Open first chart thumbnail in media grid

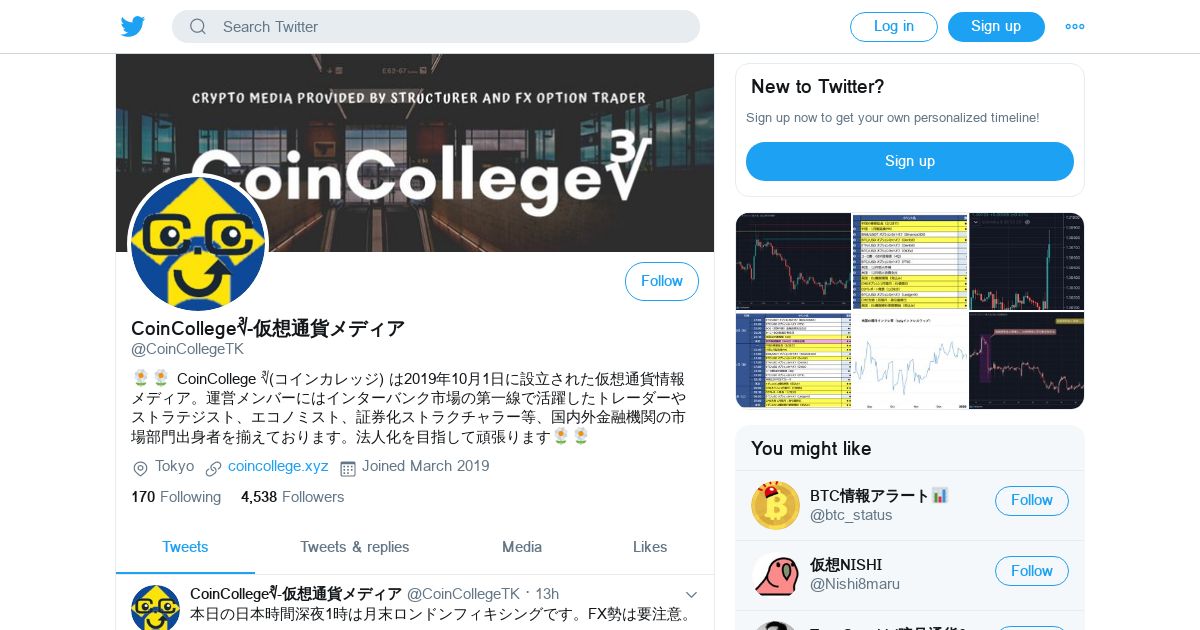click(x=793, y=261)
